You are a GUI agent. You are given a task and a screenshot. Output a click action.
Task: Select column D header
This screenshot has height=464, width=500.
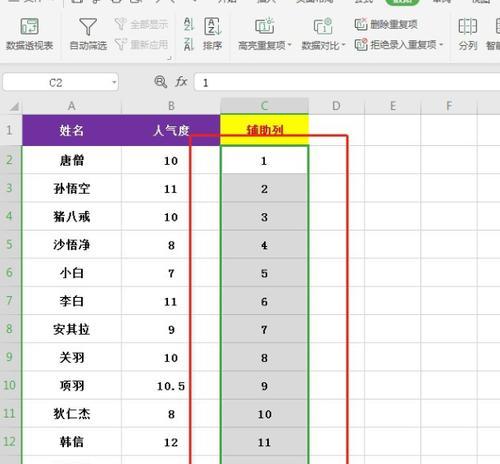(337, 106)
